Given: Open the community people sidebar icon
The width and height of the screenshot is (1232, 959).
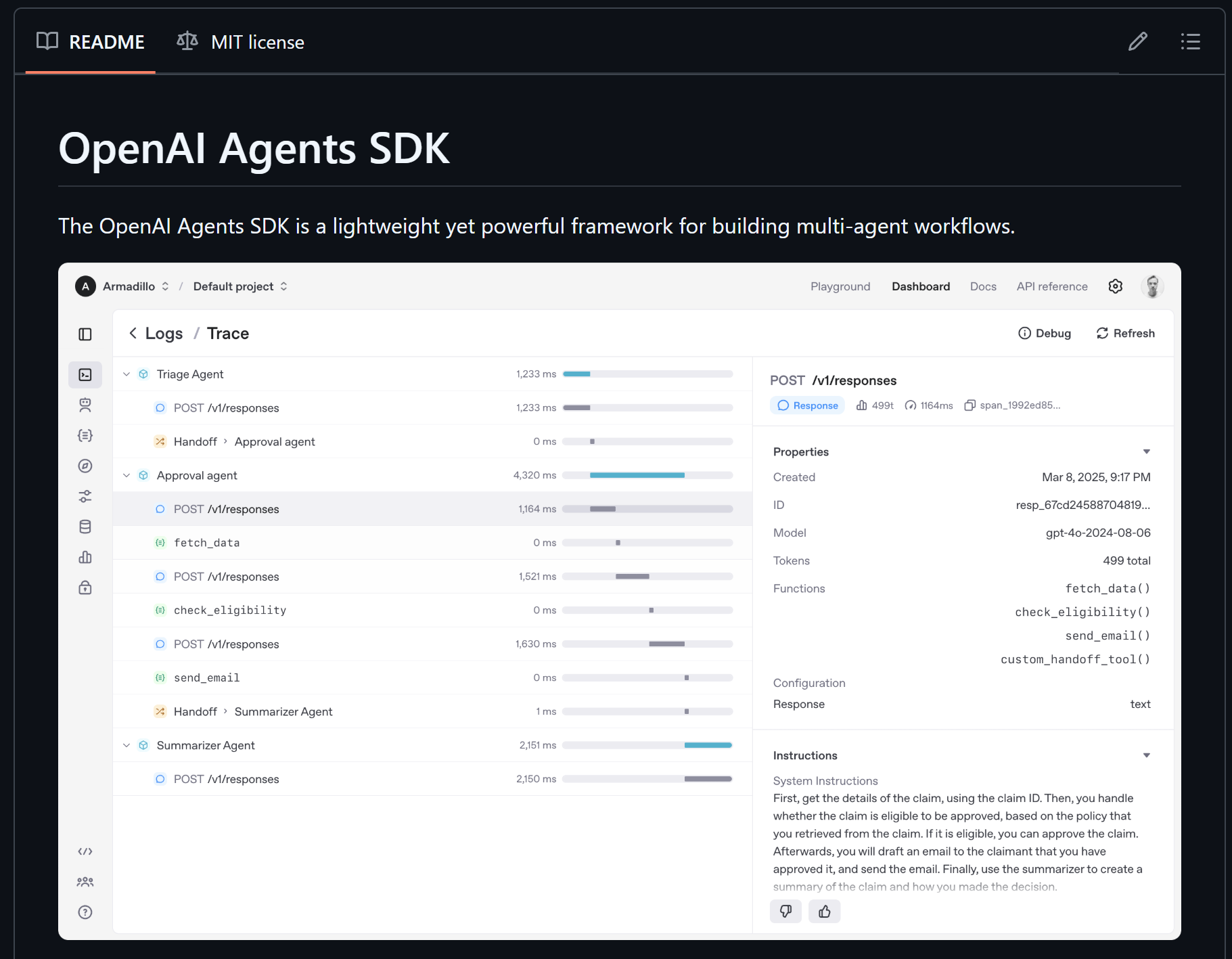Looking at the screenshot, I should [x=85, y=882].
